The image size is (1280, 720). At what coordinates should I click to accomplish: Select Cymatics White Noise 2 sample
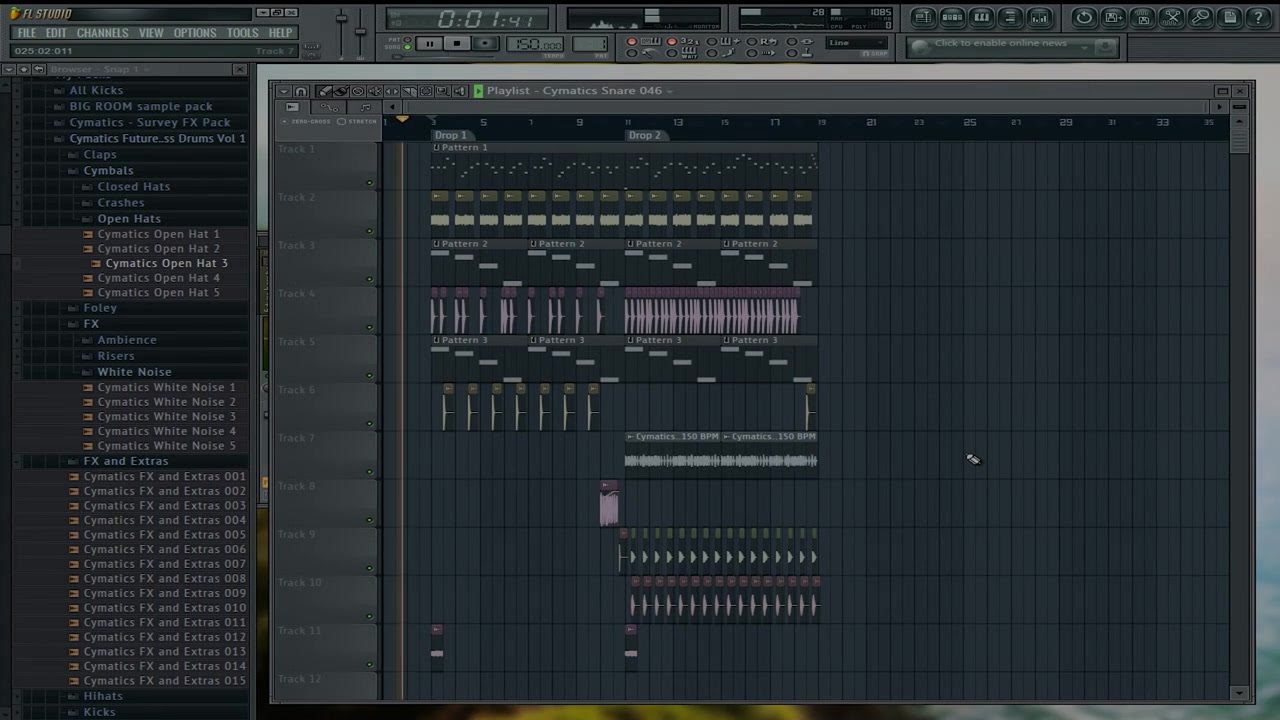click(167, 402)
